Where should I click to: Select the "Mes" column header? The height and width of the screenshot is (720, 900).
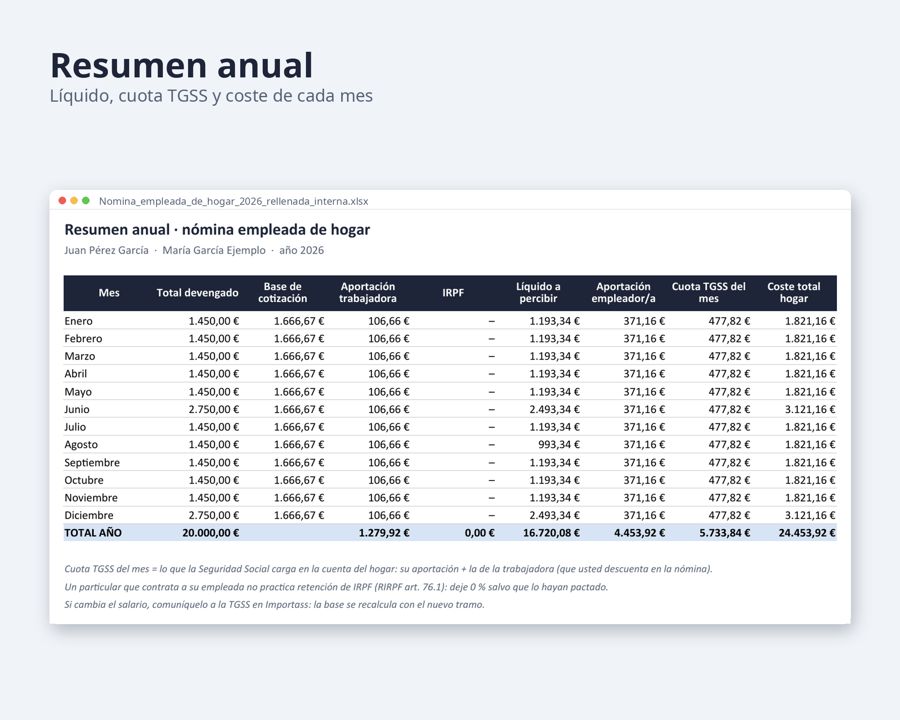point(109,293)
